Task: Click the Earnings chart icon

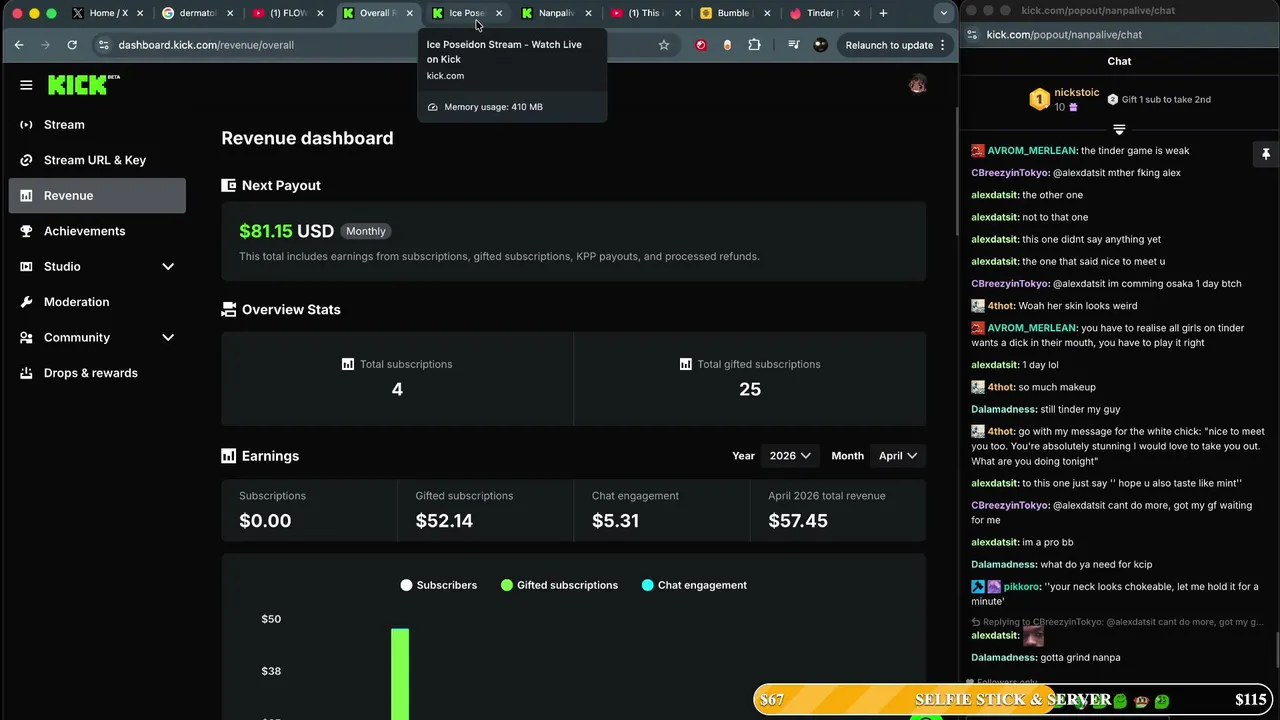Action: [x=229, y=456]
